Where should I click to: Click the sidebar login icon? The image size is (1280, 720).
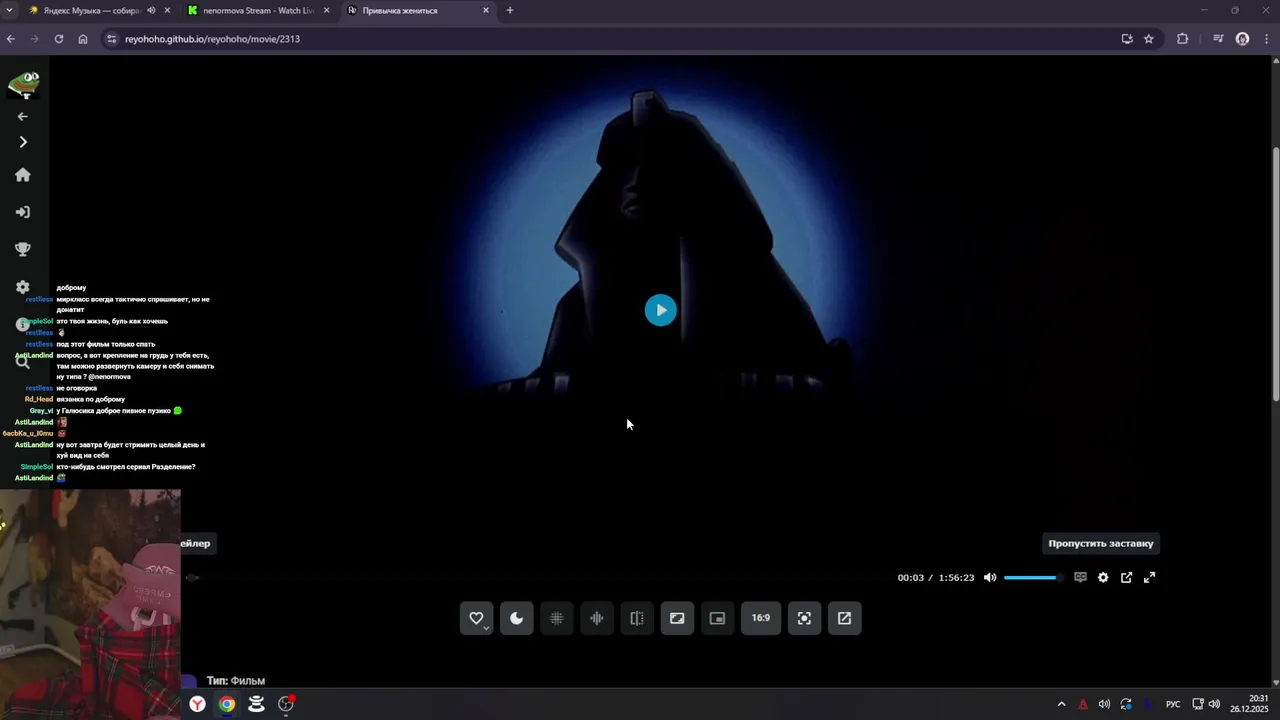click(x=23, y=212)
